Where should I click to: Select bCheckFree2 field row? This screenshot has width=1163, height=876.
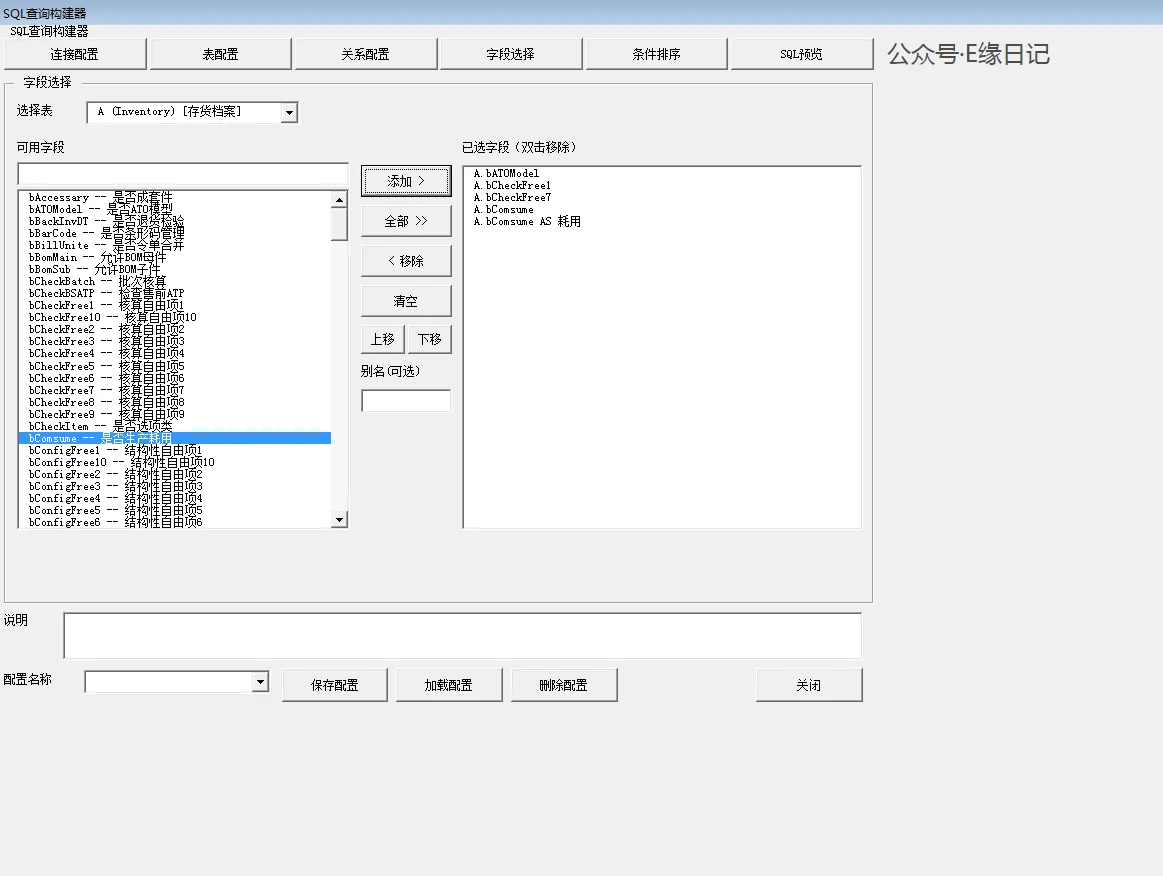[x=174, y=329]
